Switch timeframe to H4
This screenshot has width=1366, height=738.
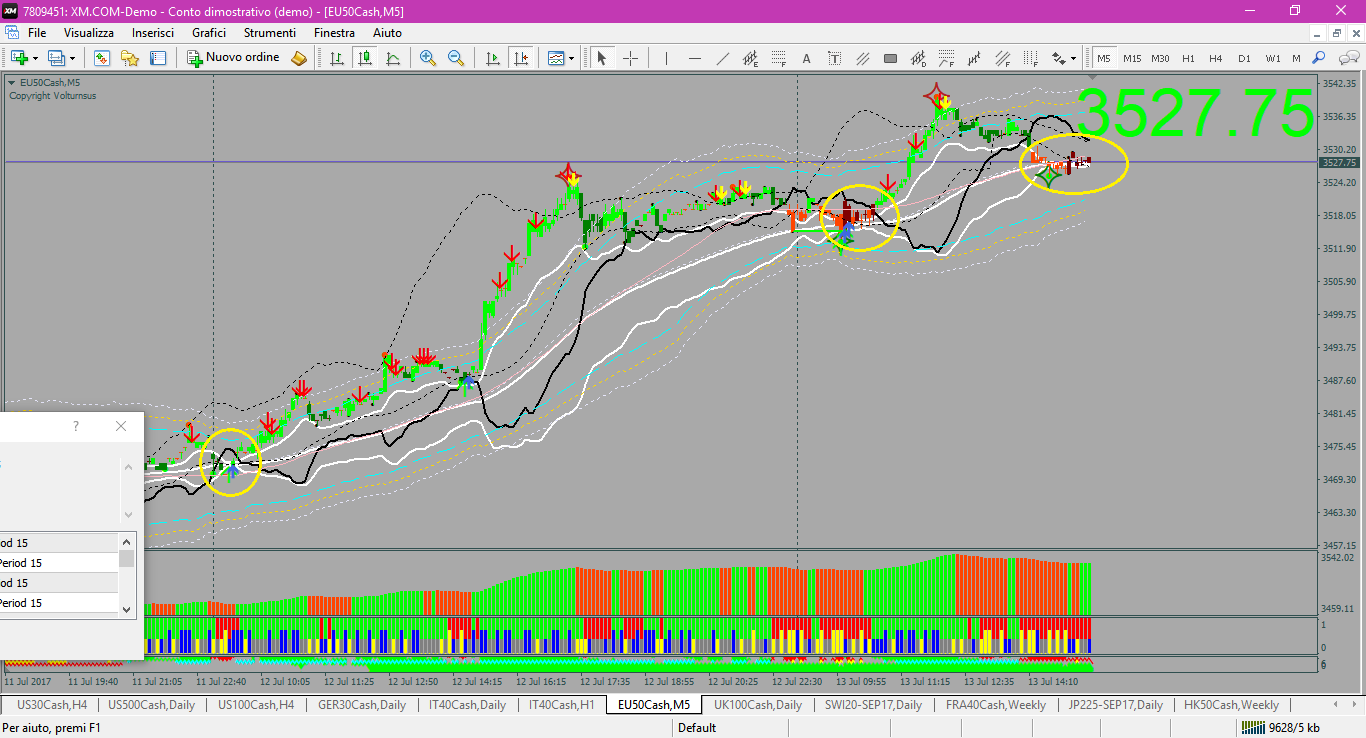pyautogui.click(x=1216, y=58)
